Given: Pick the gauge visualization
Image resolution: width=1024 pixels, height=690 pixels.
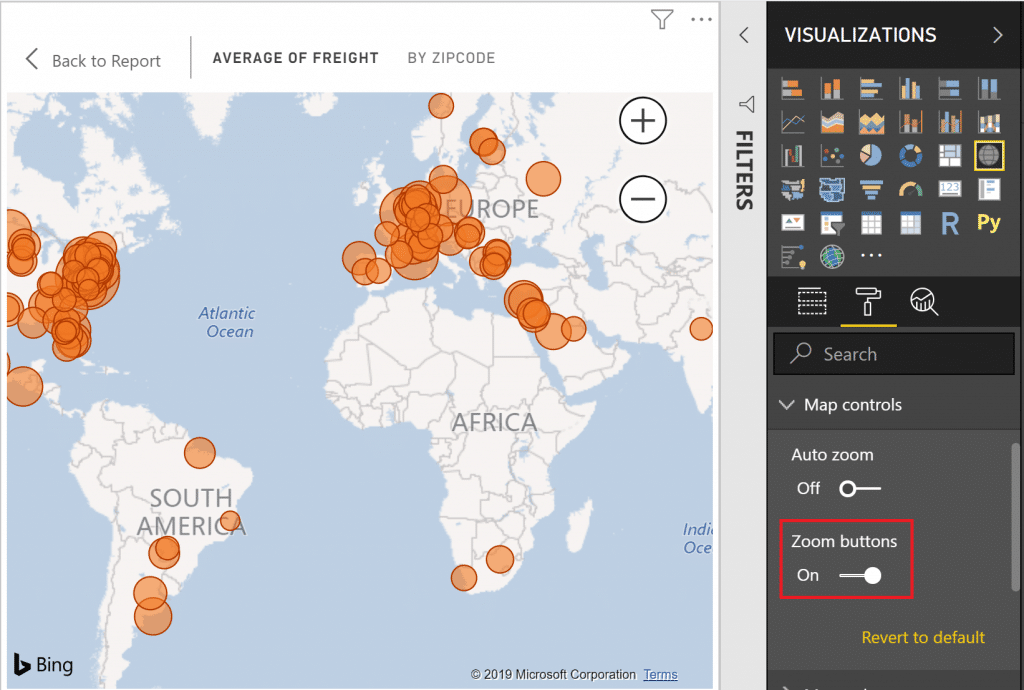Looking at the screenshot, I should coord(910,189).
